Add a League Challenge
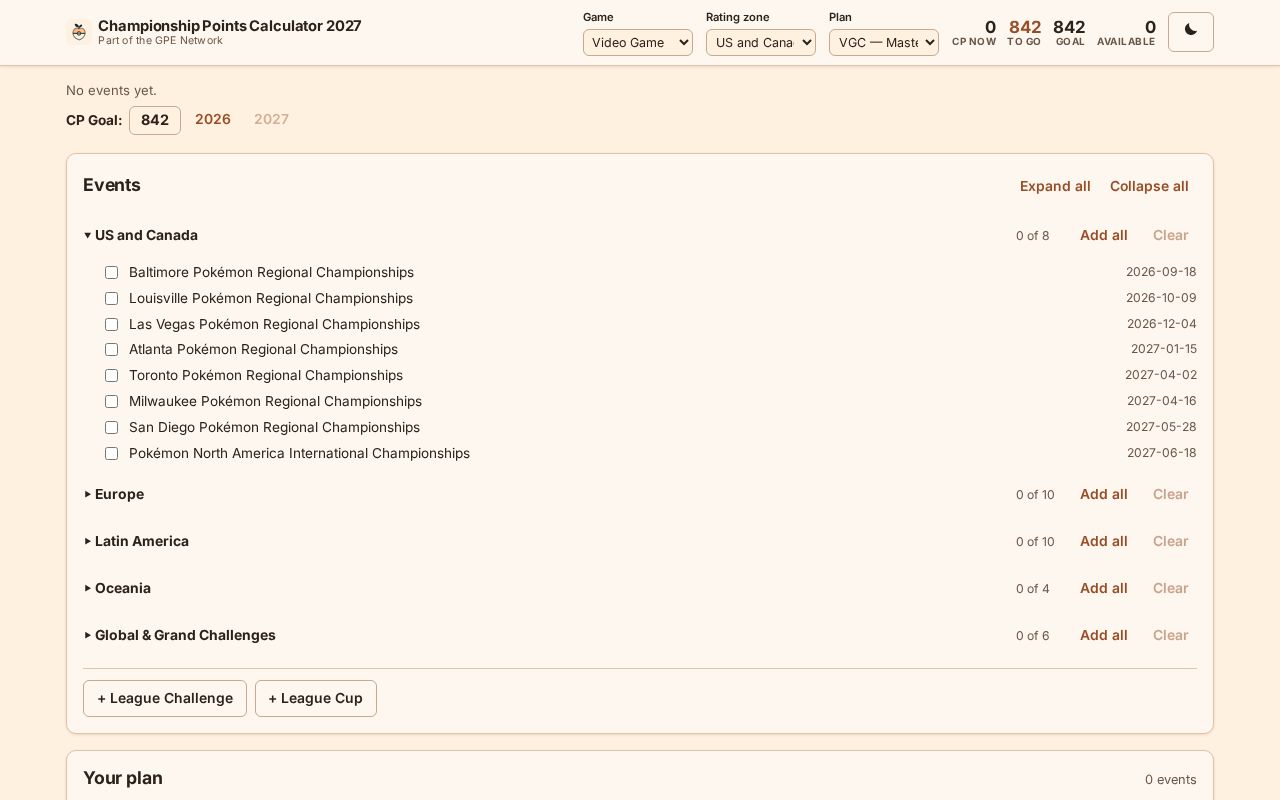Screen dimensions: 1280x800 pos(165,699)
